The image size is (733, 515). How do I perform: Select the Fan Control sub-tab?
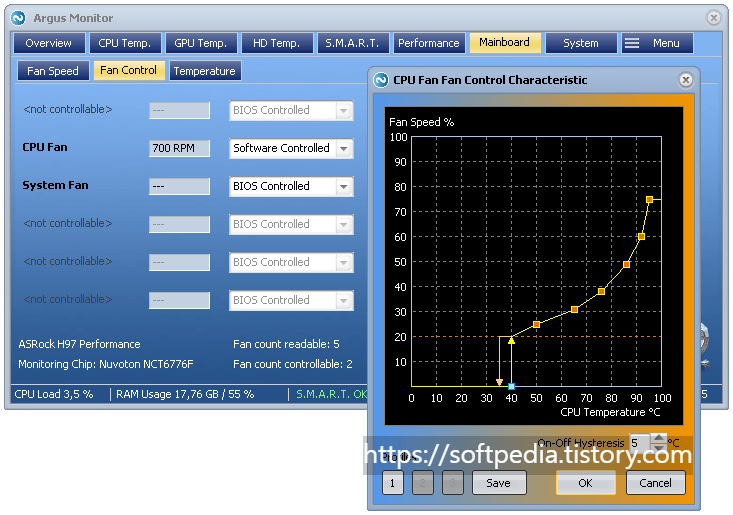tap(129, 71)
